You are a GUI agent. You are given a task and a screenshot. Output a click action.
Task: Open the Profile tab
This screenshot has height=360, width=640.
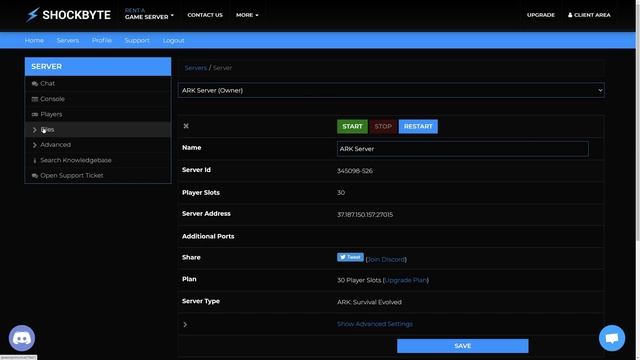coord(102,40)
